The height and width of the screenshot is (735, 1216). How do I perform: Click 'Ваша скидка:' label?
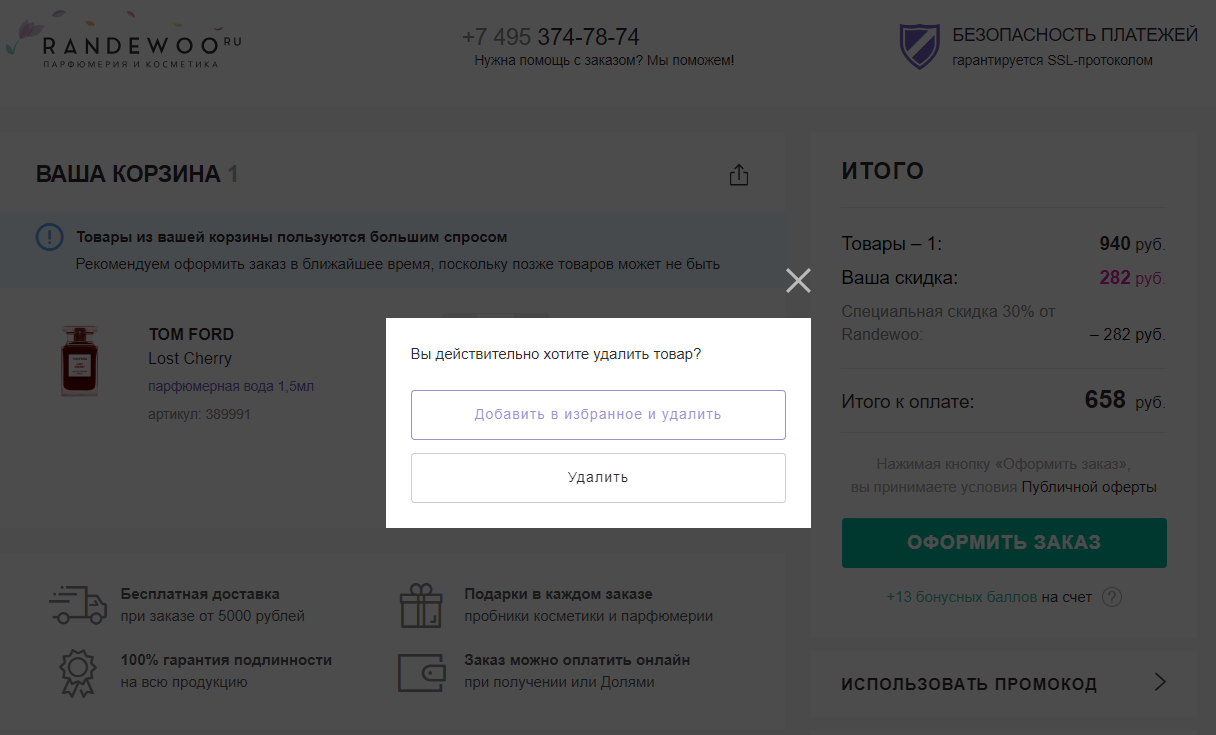coord(900,278)
